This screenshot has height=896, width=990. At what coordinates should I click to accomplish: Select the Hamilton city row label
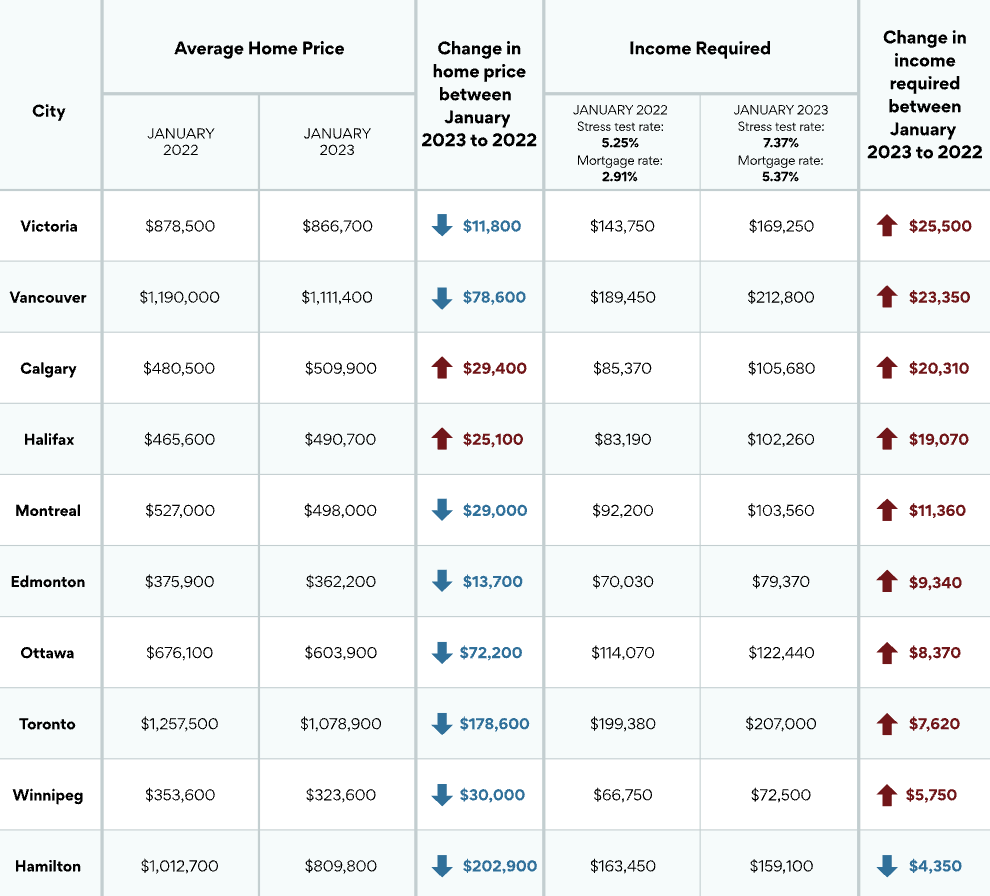[48, 866]
